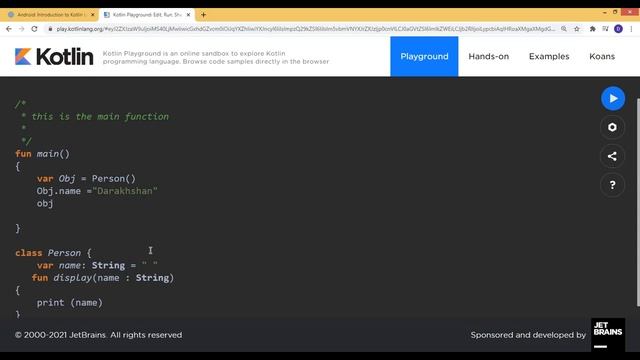Image resolution: width=640 pixels, height=360 pixels.
Task: Switch to Kotlin Playground browser tab
Action: [x=146, y=15]
